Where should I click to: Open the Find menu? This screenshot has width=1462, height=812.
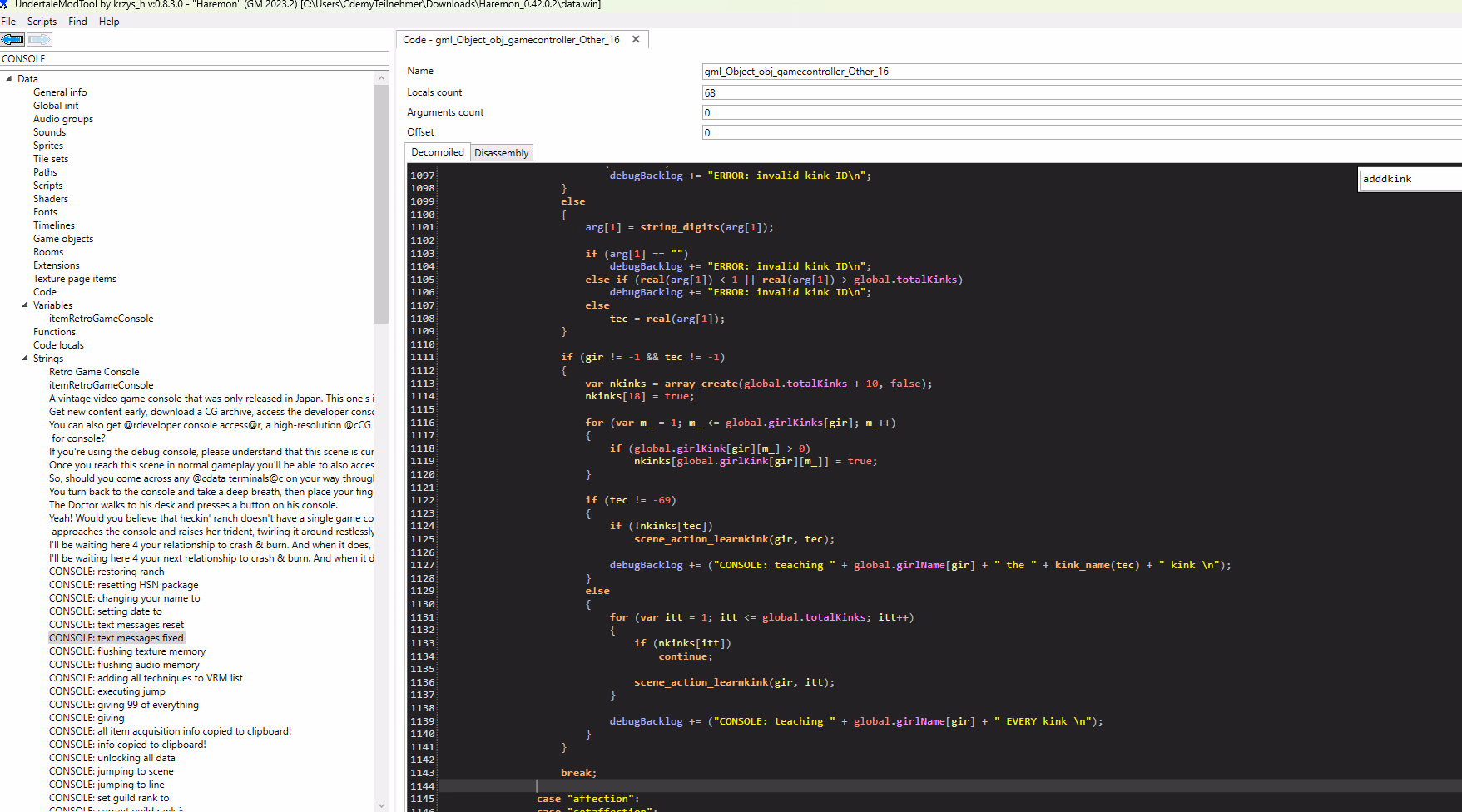(77, 22)
